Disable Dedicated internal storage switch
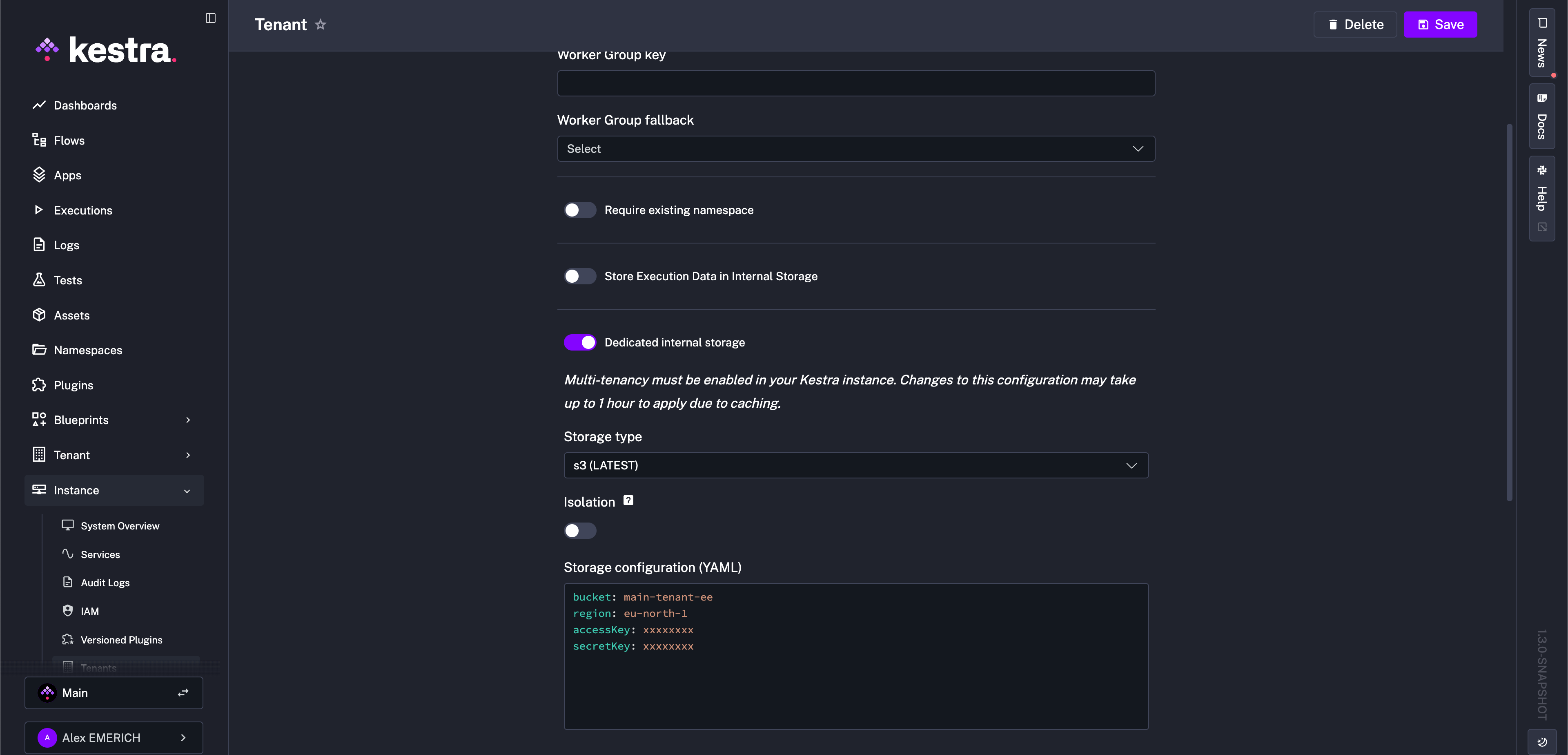 [x=579, y=343]
